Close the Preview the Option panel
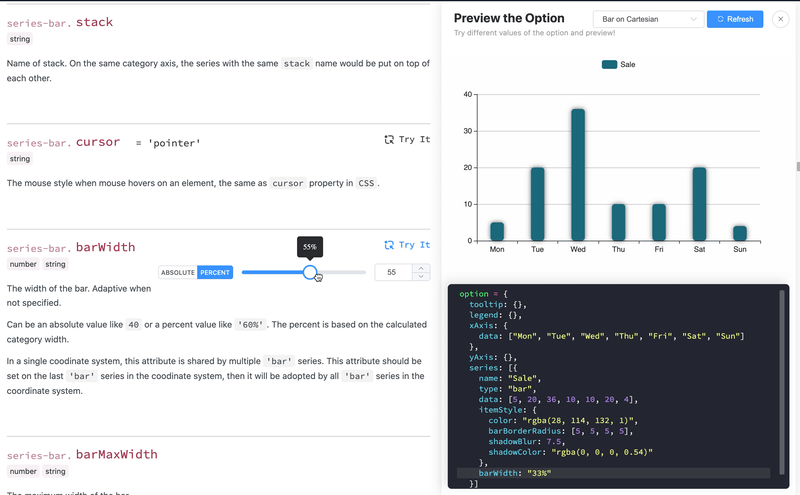800x495 pixels. click(781, 19)
